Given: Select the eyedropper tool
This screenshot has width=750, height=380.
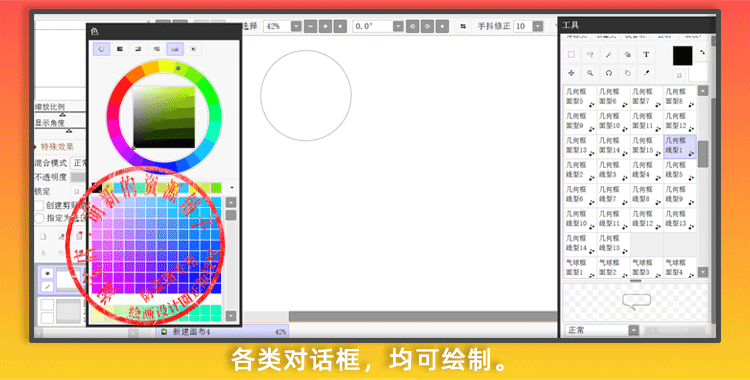Looking at the screenshot, I should (x=646, y=73).
